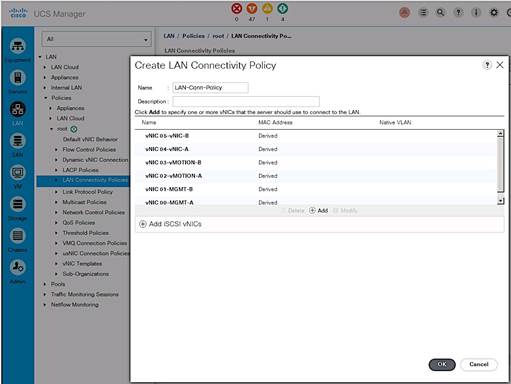511x384 pixels.
Task: Open the VM section icon in sidebar
Action: coord(18,172)
